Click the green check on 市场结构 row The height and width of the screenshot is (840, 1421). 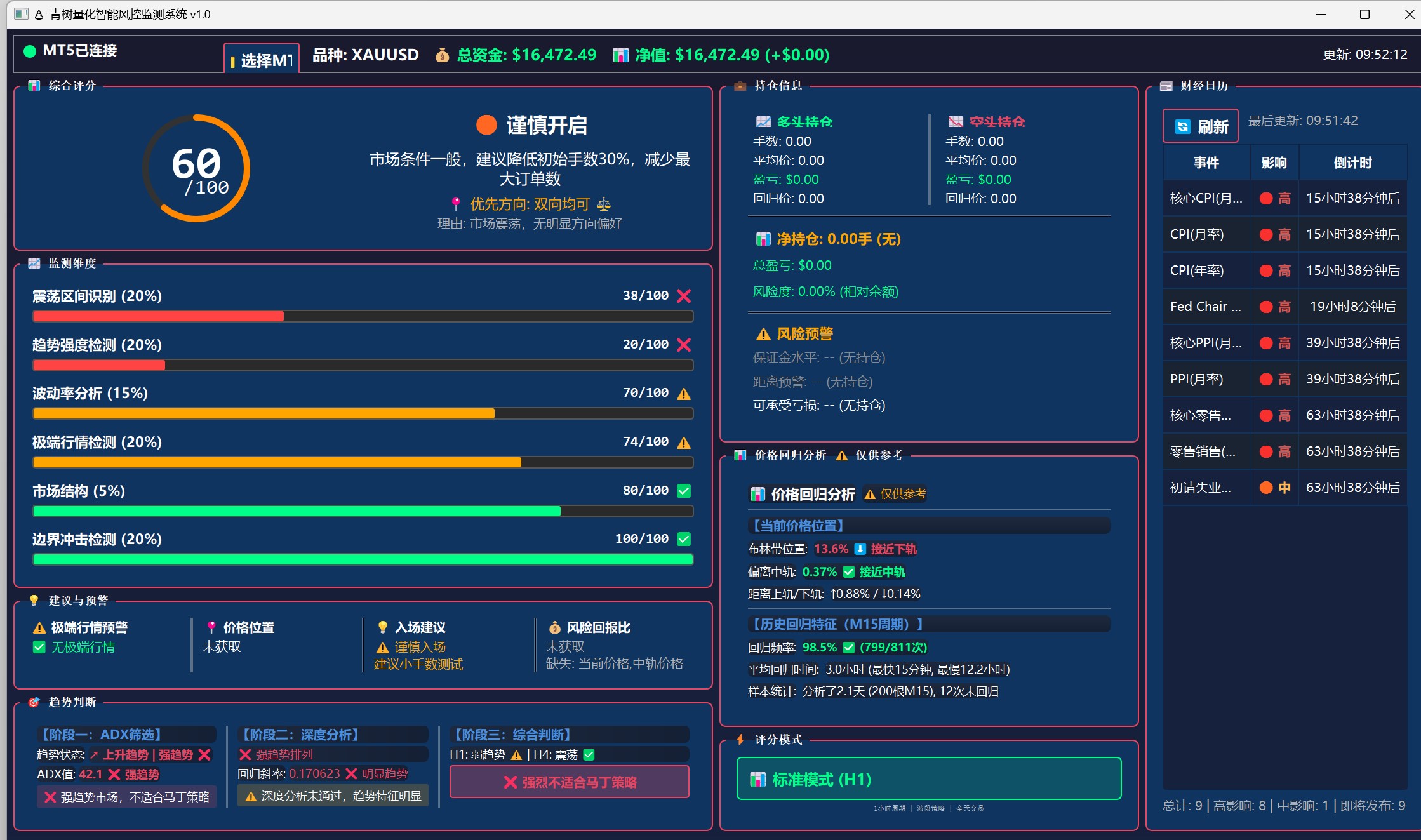point(684,491)
